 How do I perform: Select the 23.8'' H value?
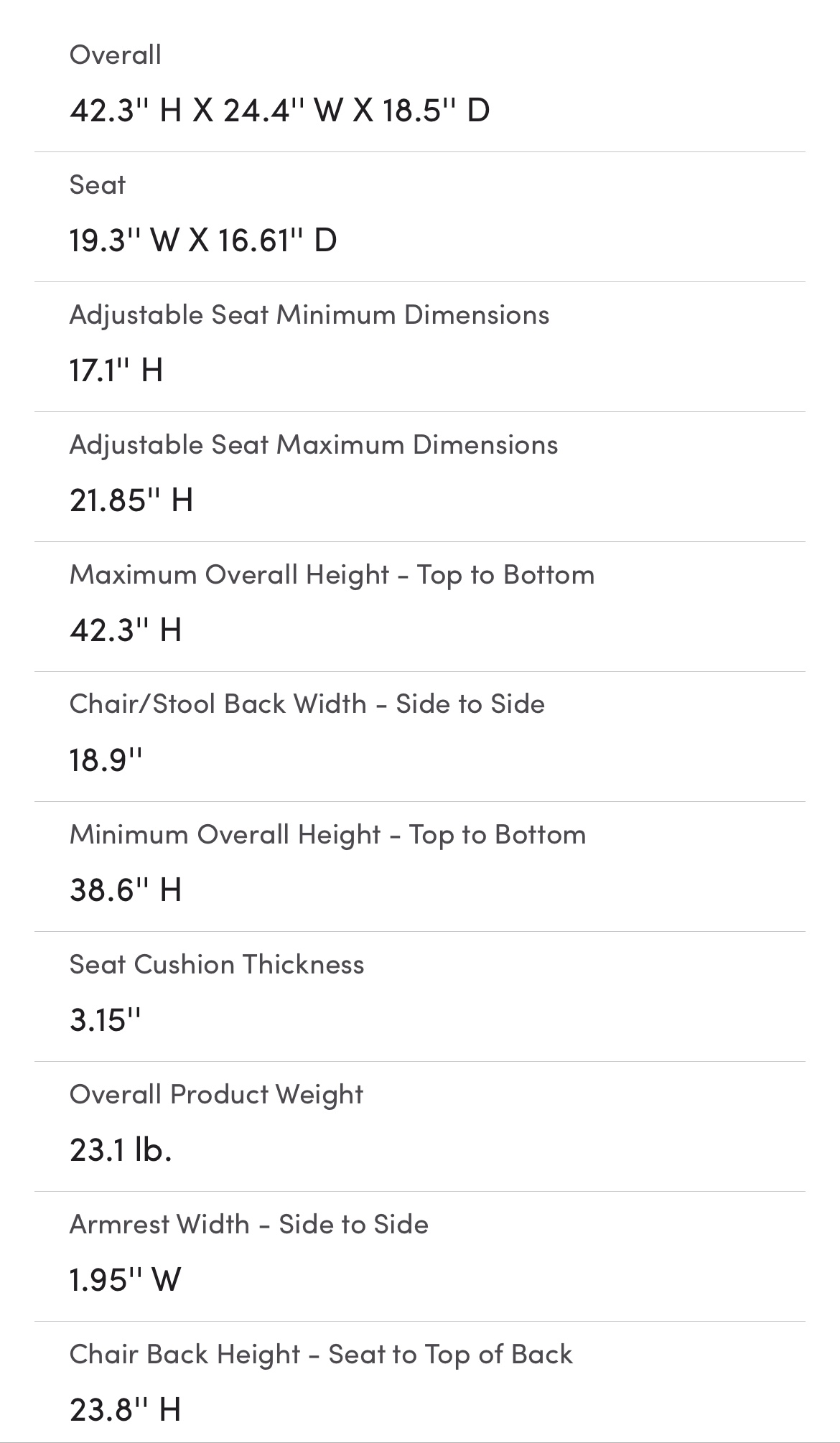[x=125, y=1410]
